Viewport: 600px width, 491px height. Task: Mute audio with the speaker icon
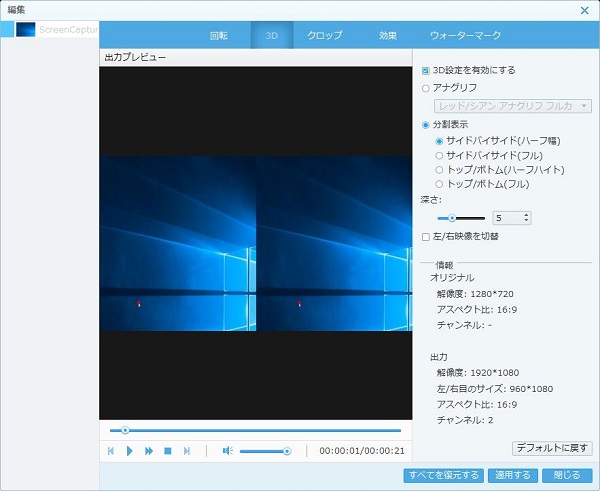227,451
